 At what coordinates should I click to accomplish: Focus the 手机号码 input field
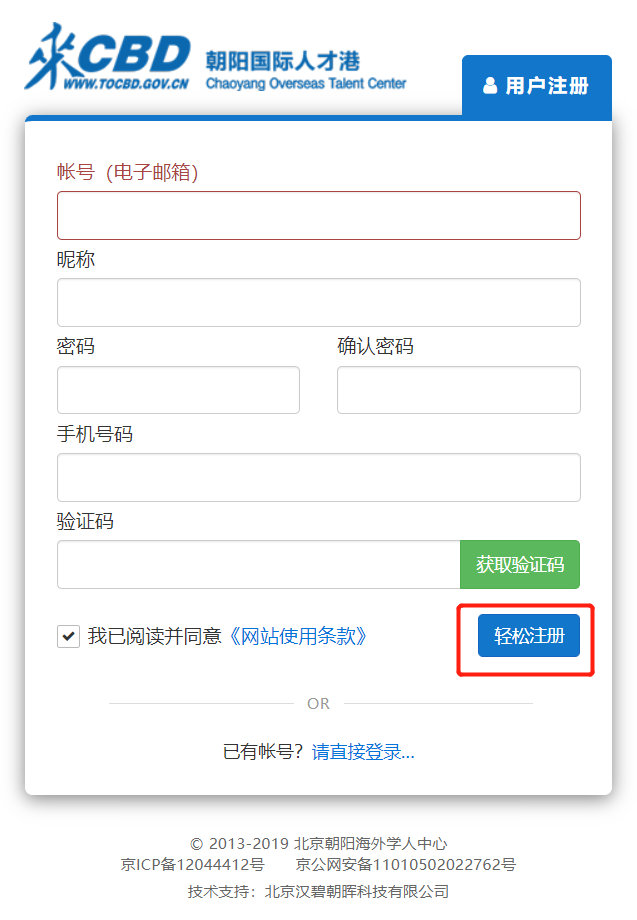318,477
